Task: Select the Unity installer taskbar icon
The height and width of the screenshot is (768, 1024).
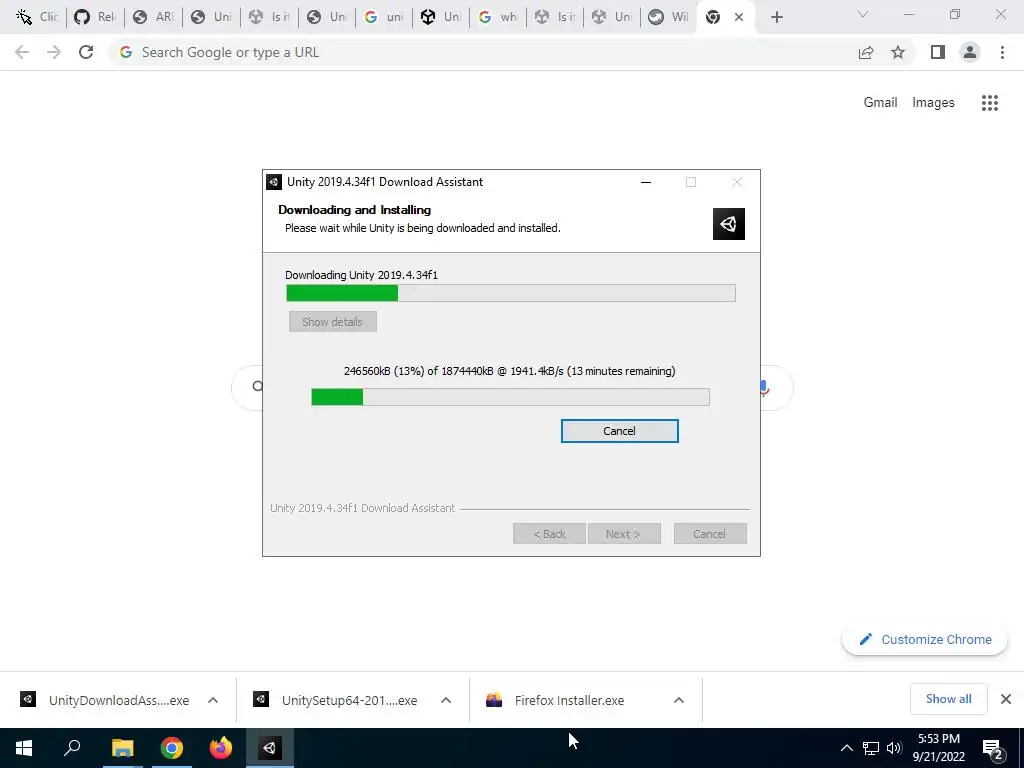Action: point(270,748)
